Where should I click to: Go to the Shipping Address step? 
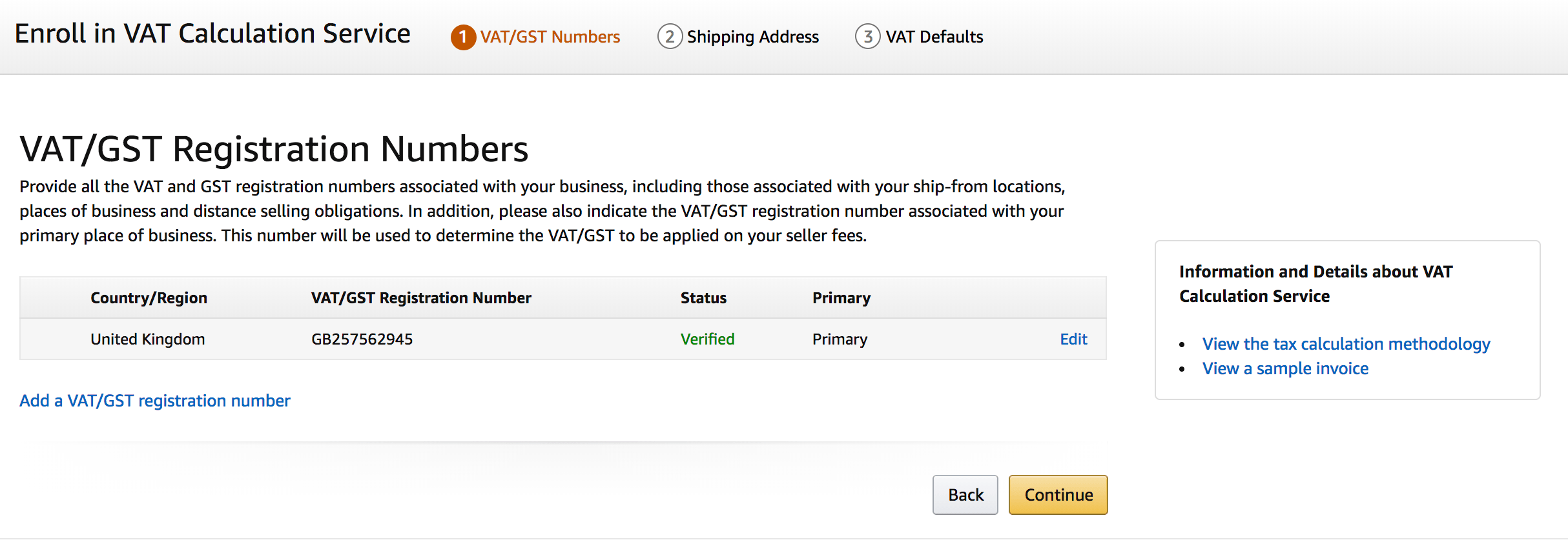click(x=752, y=37)
